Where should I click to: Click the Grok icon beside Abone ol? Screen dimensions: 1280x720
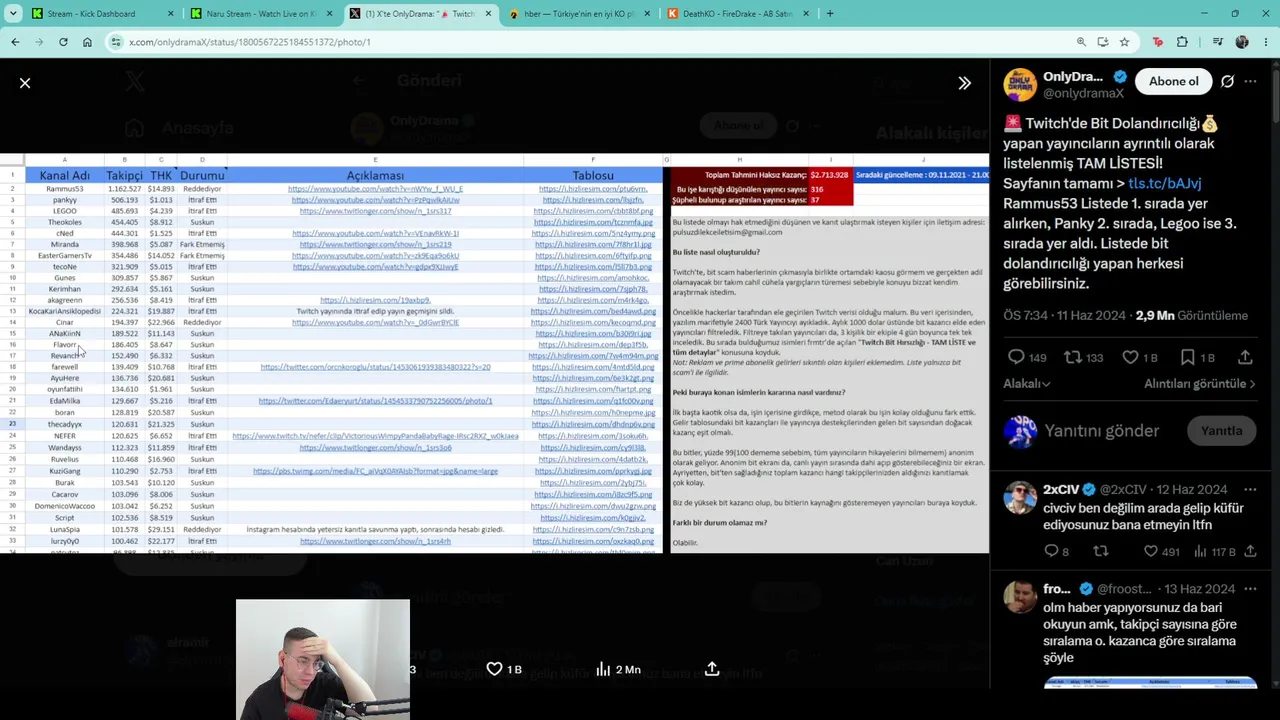[1227, 81]
